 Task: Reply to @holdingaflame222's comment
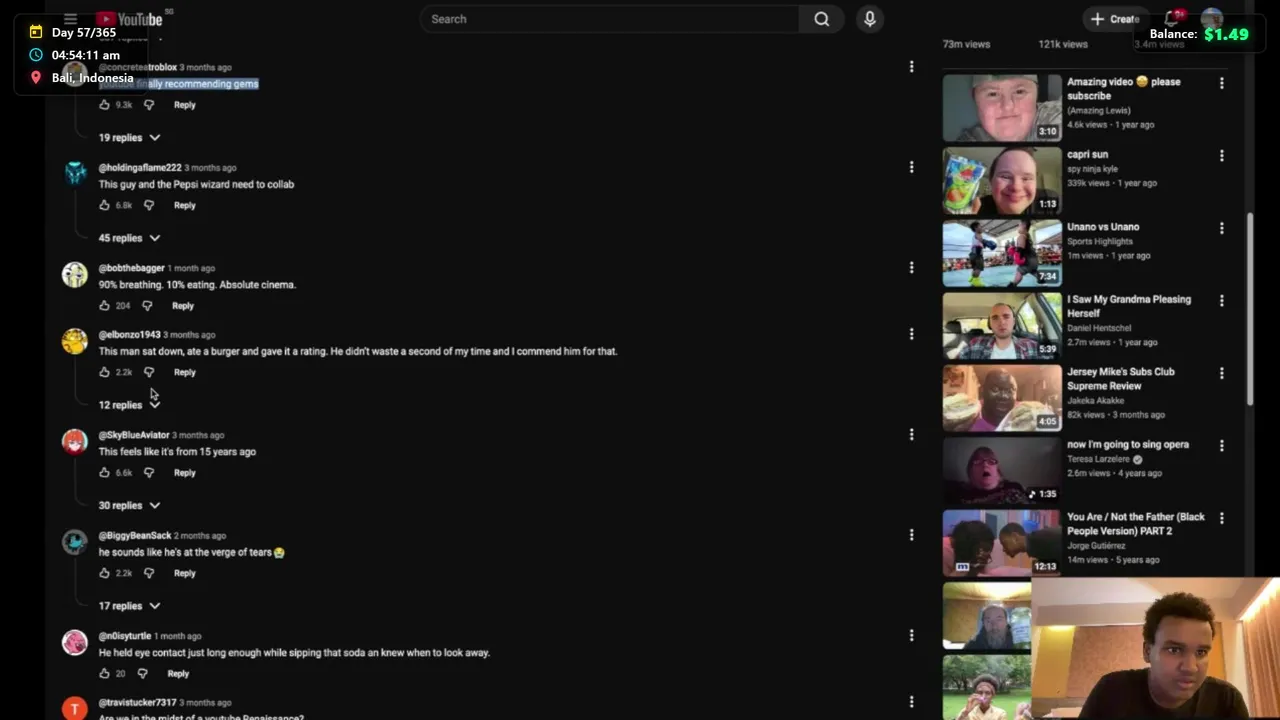pos(185,205)
